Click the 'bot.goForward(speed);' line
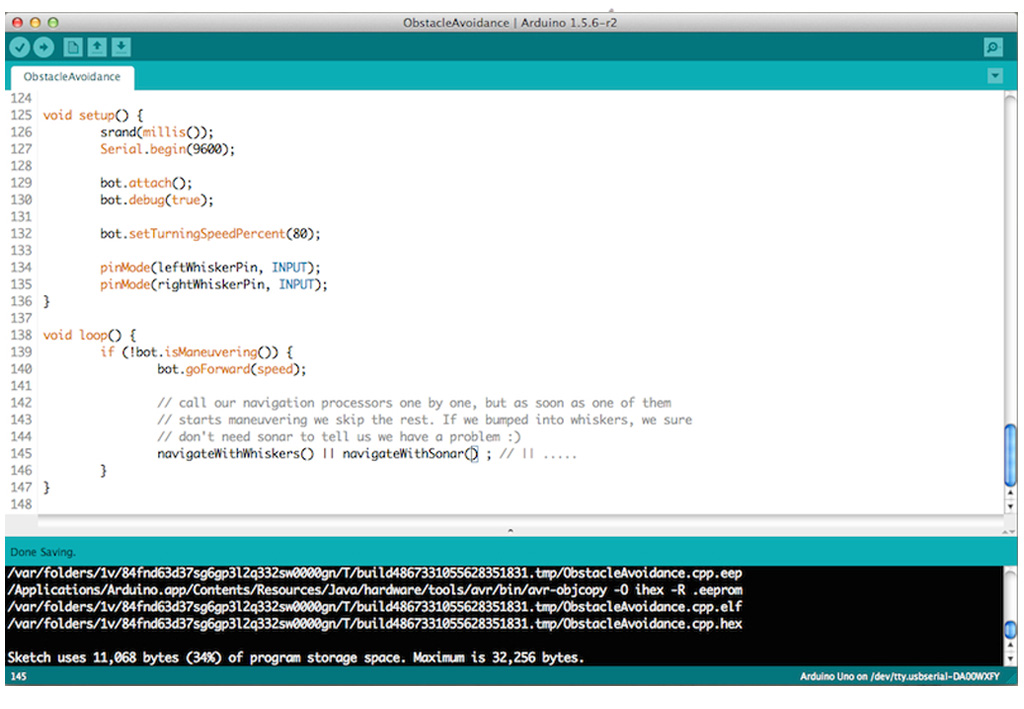 [x=231, y=370]
